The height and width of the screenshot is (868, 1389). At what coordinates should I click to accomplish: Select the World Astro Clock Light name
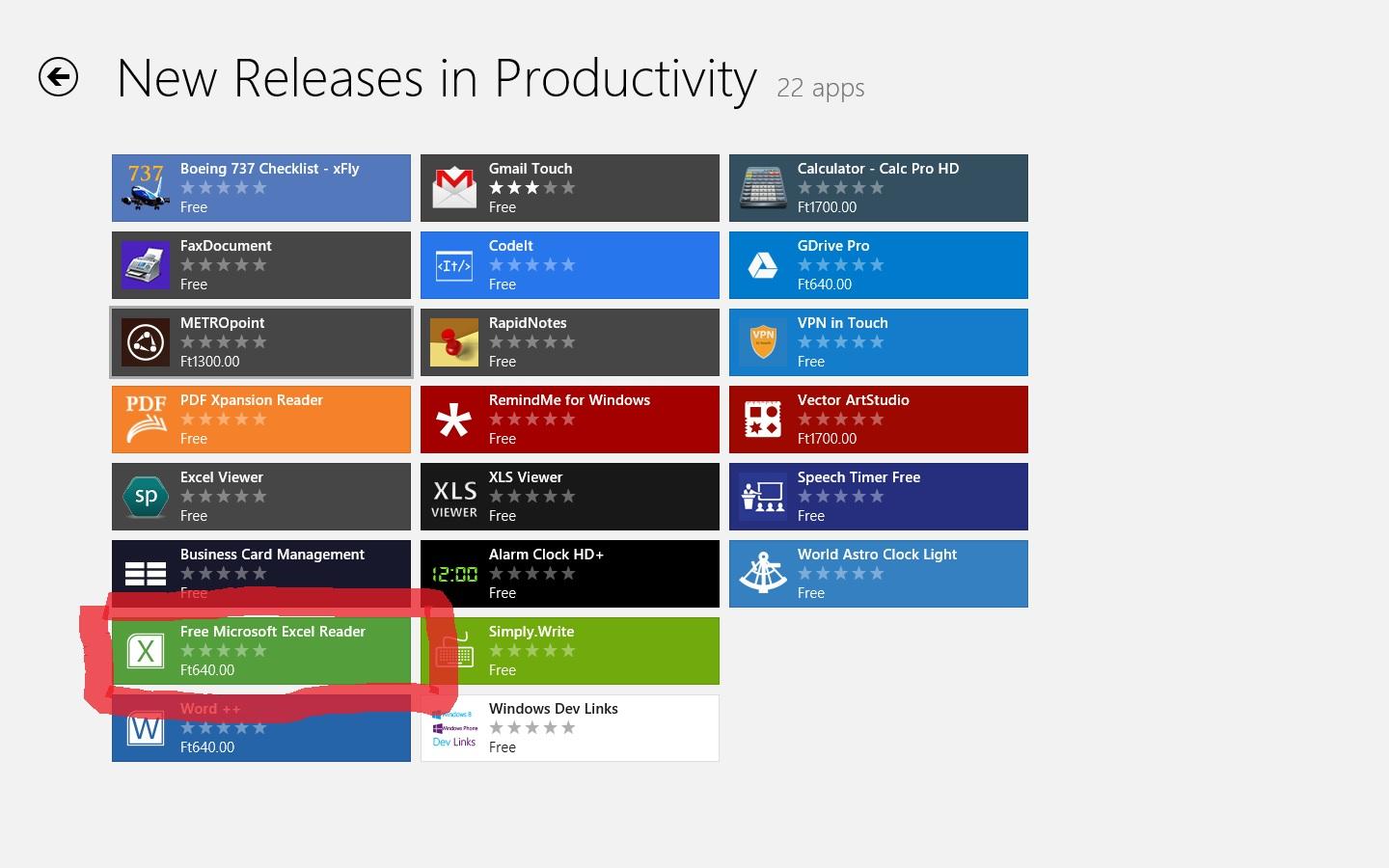877,555
